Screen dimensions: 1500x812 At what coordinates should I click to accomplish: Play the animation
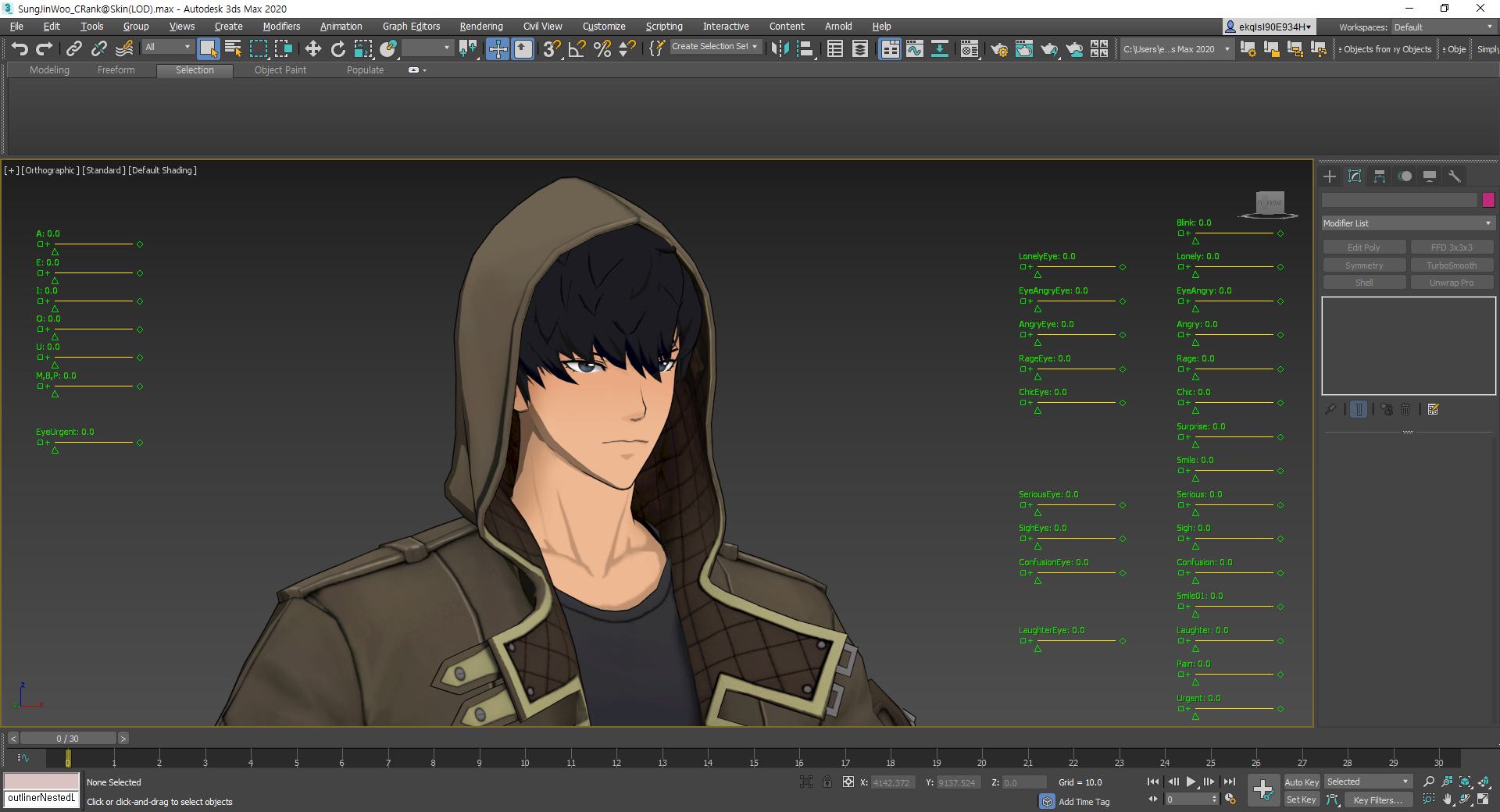coord(1191,782)
